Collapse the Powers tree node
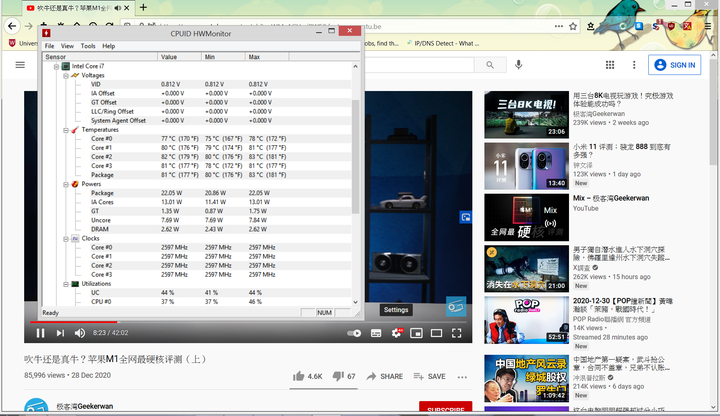Screen dimensions: 720x416 coord(66,185)
